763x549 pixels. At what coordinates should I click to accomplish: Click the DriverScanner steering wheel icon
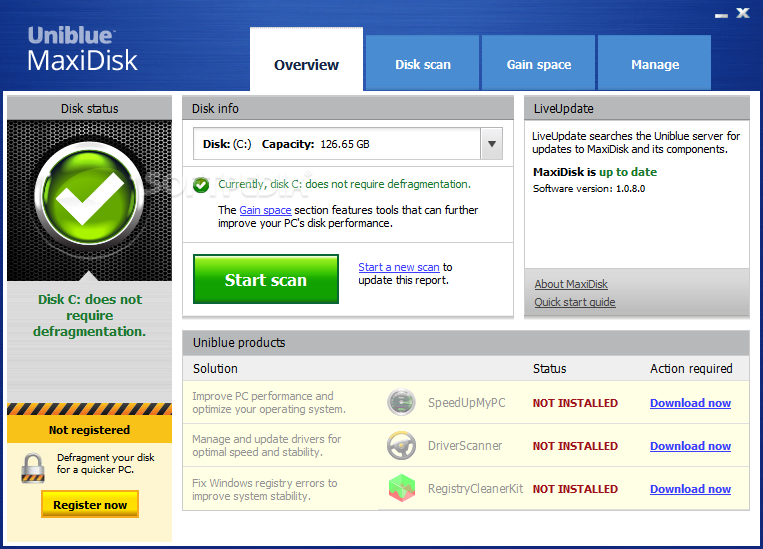pos(401,445)
